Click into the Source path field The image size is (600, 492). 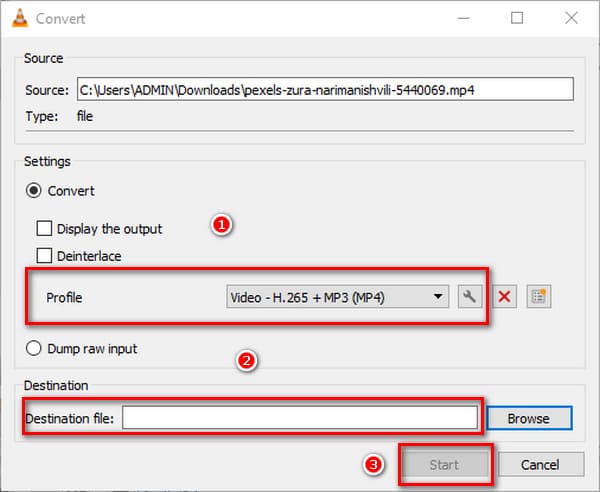(x=325, y=90)
